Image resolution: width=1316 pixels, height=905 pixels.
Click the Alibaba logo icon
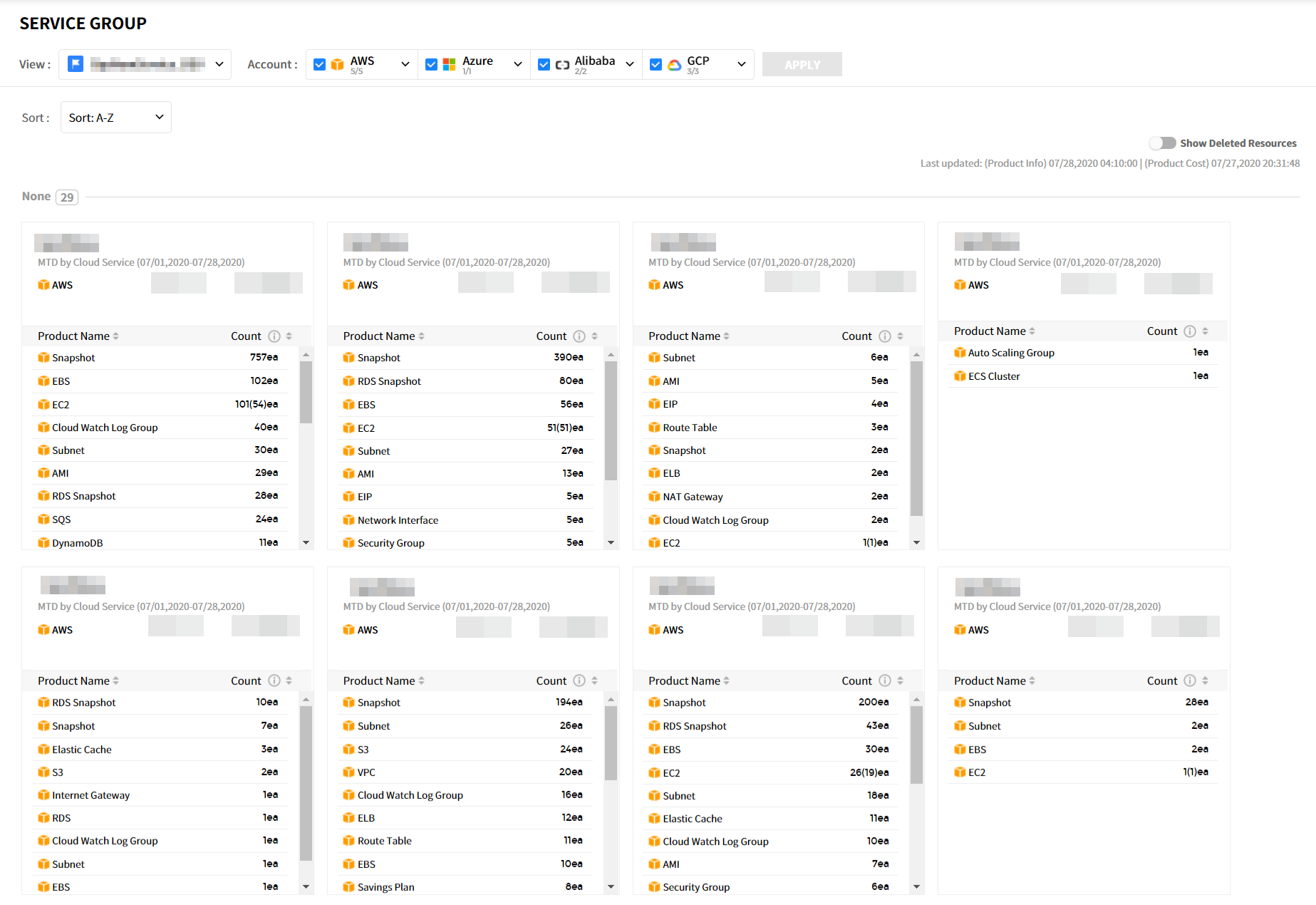pos(562,65)
